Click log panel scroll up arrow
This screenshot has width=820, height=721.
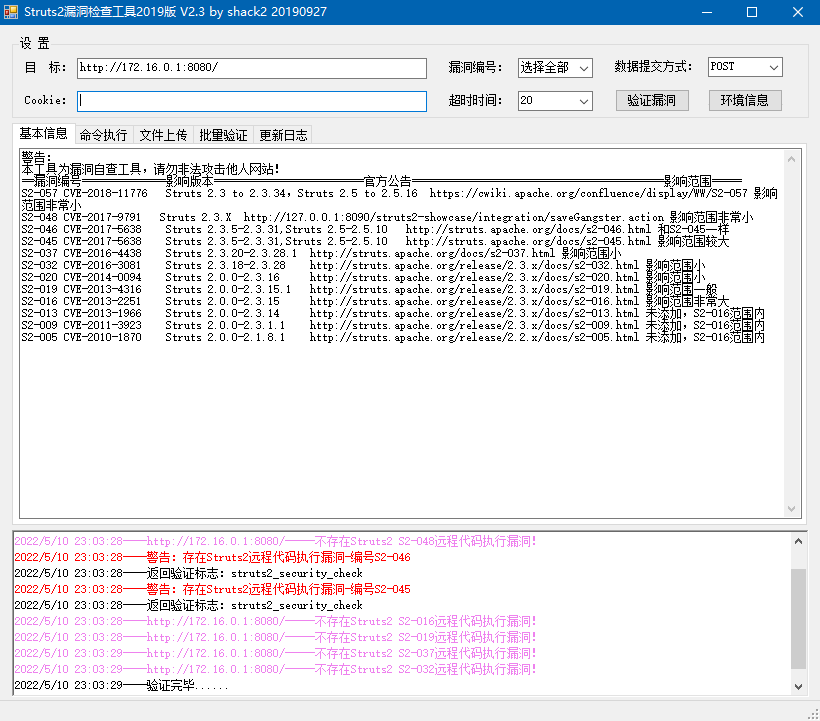[798, 542]
